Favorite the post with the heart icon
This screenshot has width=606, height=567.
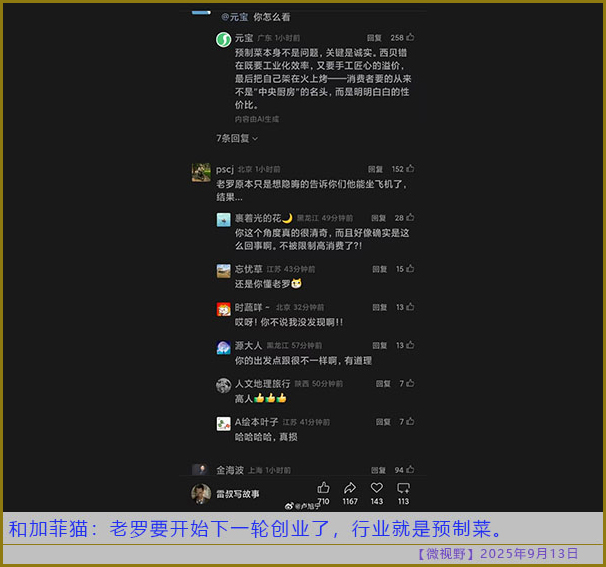pyautogui.click(x=377, y=488)
